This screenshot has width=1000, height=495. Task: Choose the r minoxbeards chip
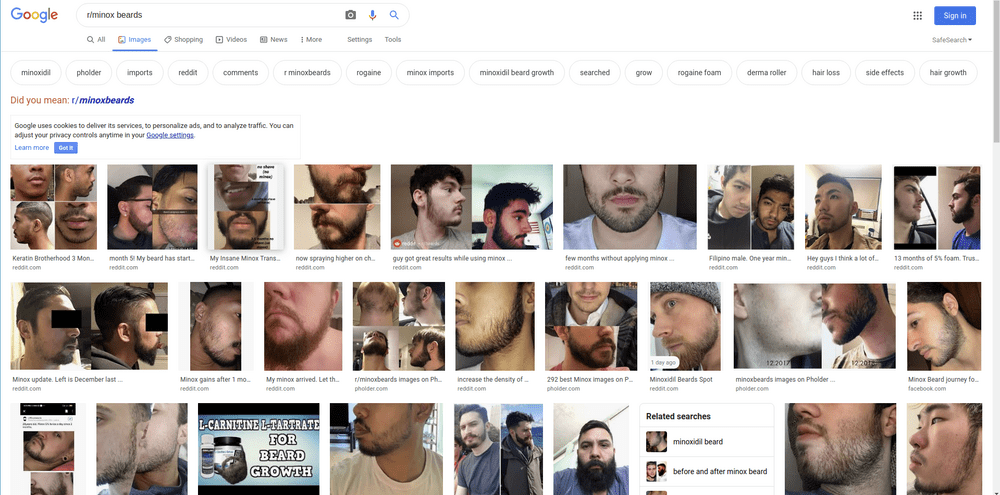(307, 73)
